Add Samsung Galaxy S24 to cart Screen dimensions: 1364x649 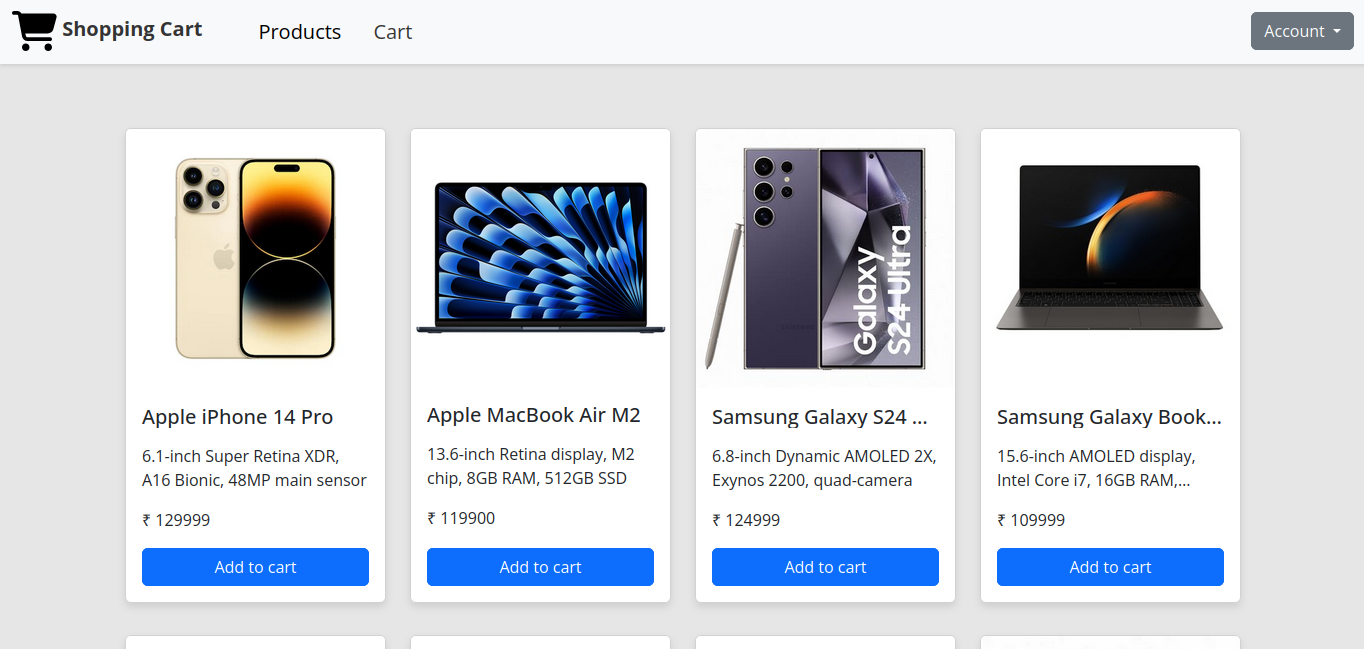coord(825,567)
